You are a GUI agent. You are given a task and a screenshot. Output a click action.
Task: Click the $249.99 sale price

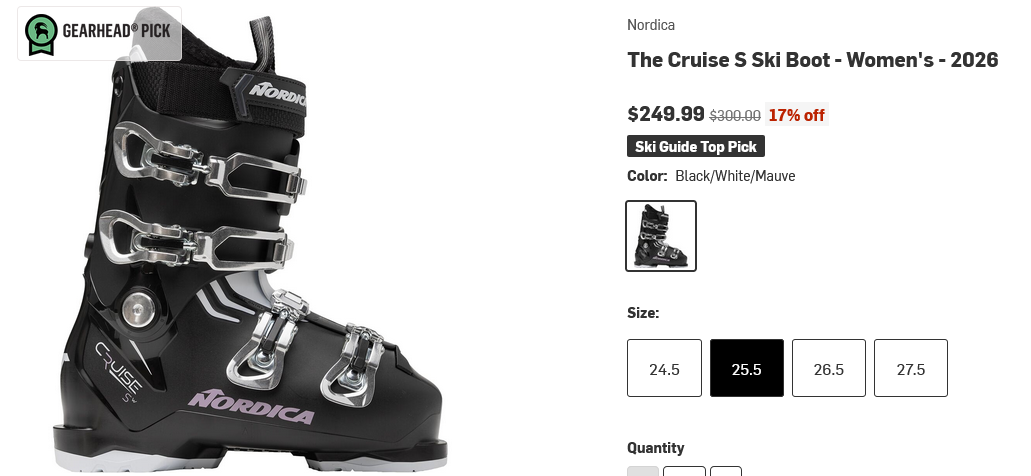pyautogui.click(x=665, y=114)
